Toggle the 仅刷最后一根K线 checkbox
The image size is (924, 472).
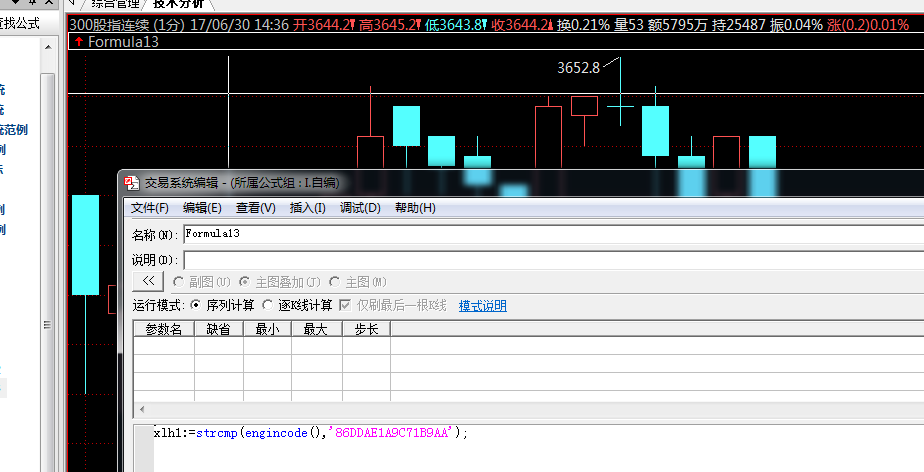tap(346, 305)
